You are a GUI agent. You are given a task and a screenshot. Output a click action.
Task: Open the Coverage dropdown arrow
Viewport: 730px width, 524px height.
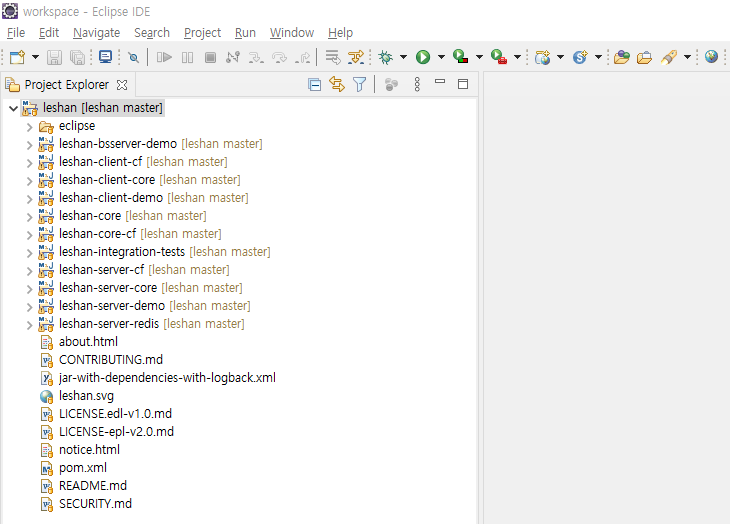click(479, 57)
